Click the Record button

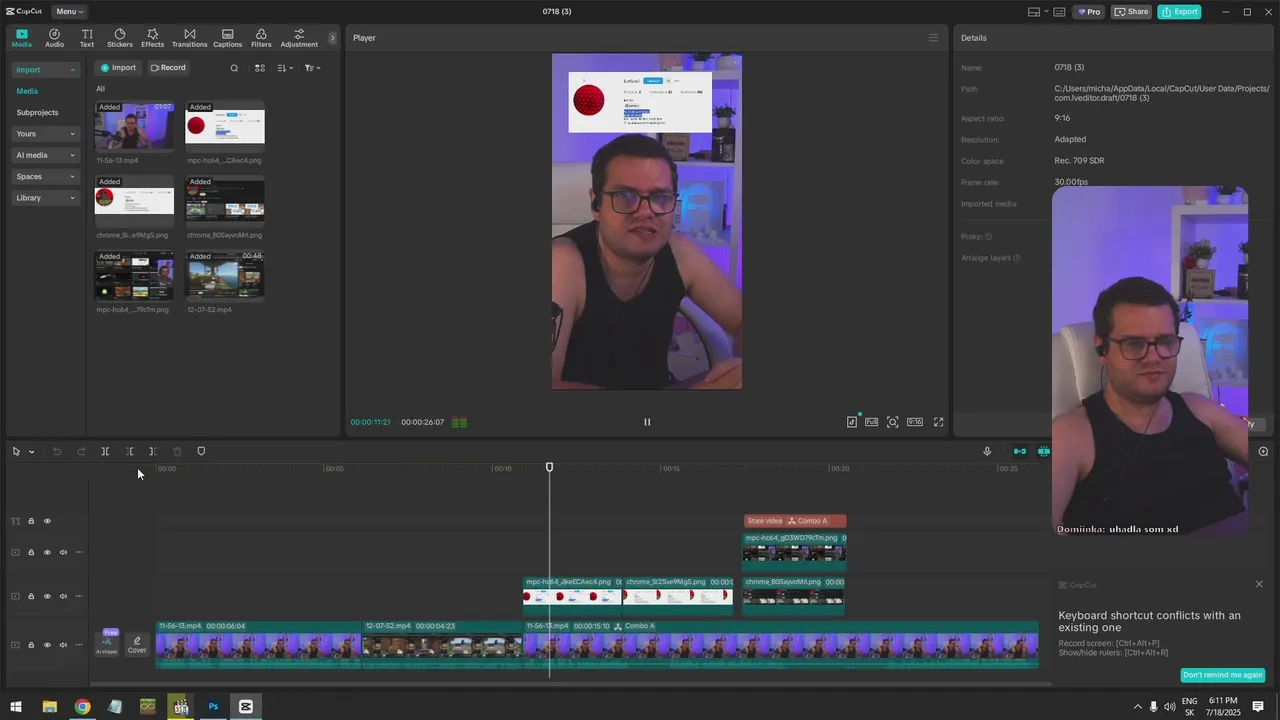click(x=168, y=68)
